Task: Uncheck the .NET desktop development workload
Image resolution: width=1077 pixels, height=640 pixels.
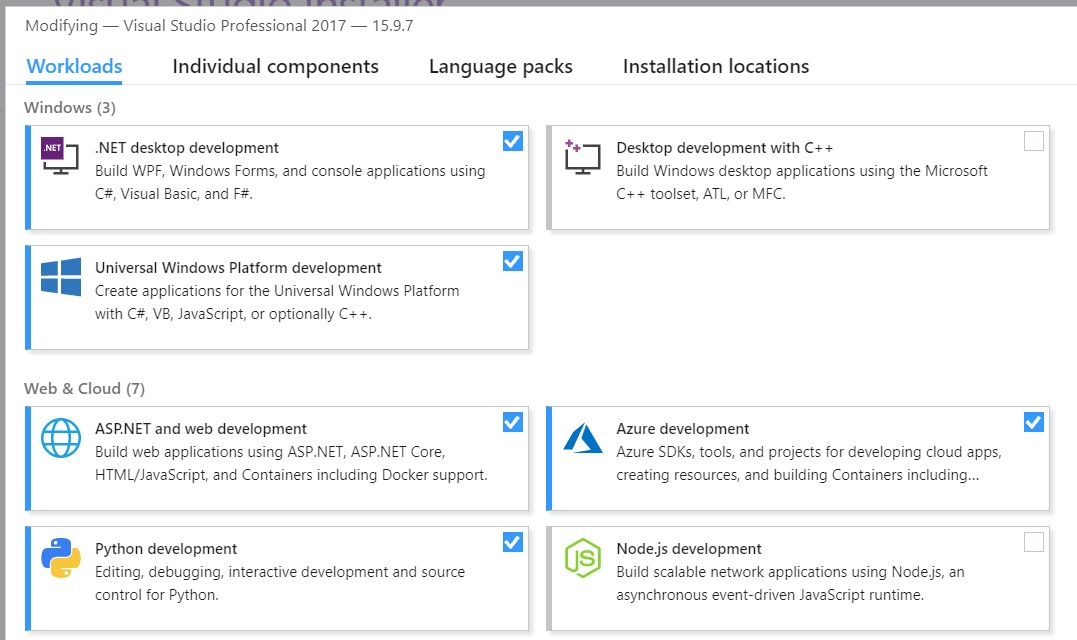Action: [512, 141]
